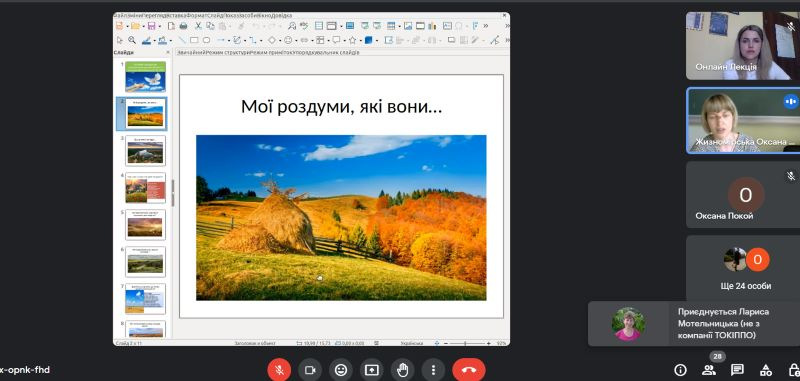Expand the Insert Table dropdown arrow
The width and height of the screenshot is (800, 381).
click(399, 27)
